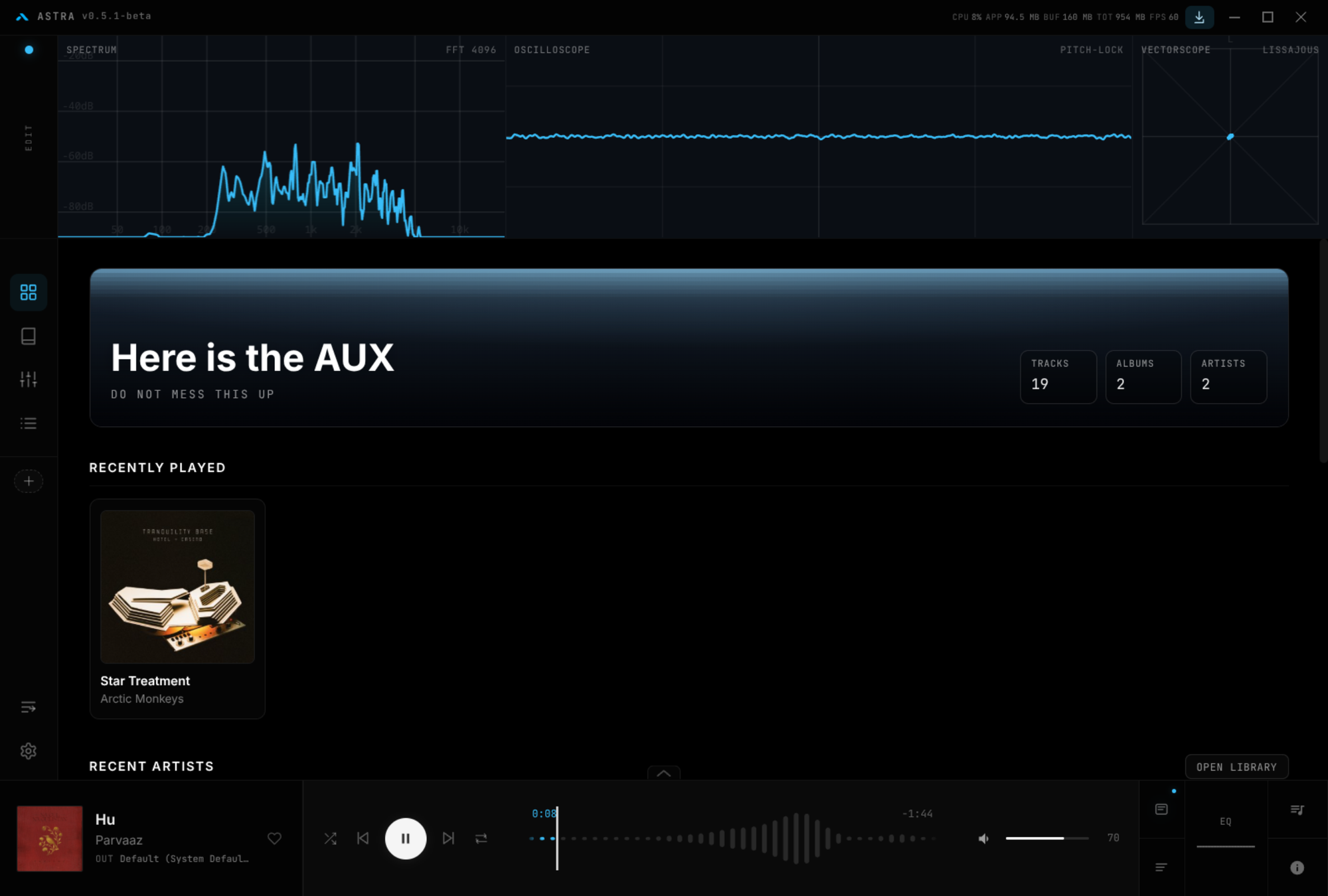Open the OUT Default output device selector
The width and height of the screenshot is (1328, 896).
coord(172,859)
